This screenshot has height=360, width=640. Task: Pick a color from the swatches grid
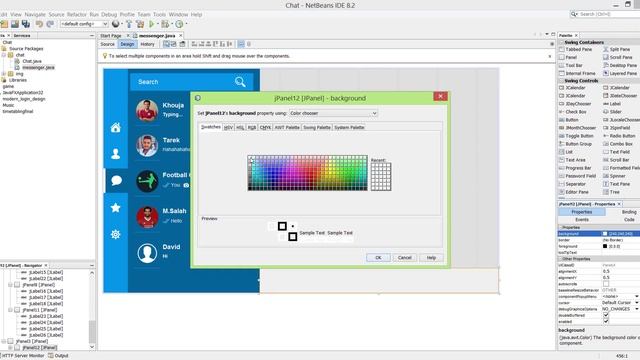pos(307,173)
